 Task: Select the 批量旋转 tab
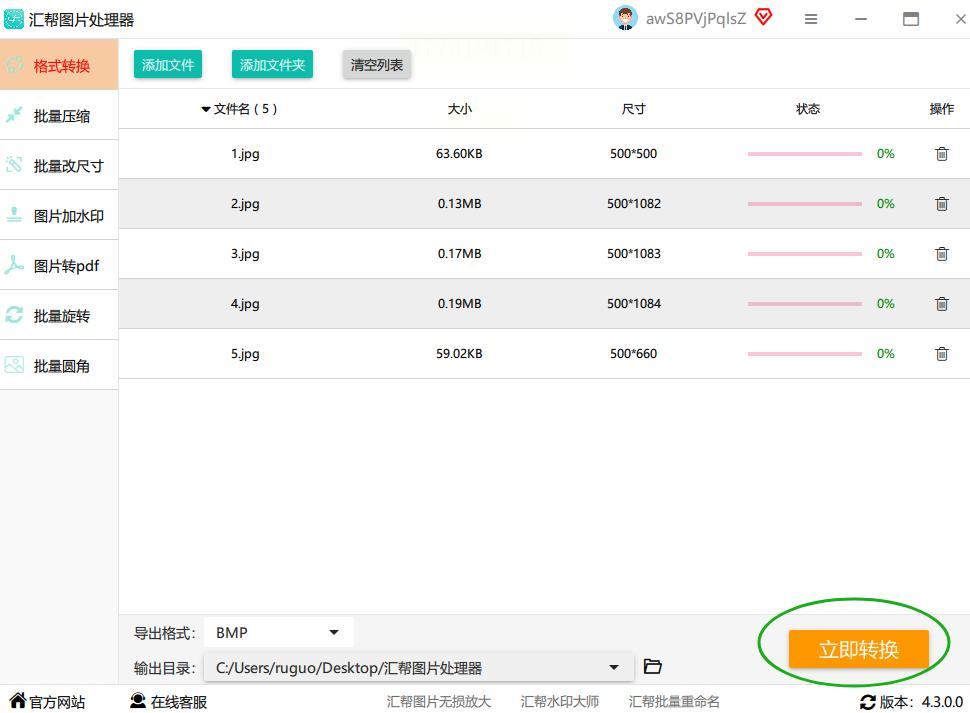(x=59, y=315)
